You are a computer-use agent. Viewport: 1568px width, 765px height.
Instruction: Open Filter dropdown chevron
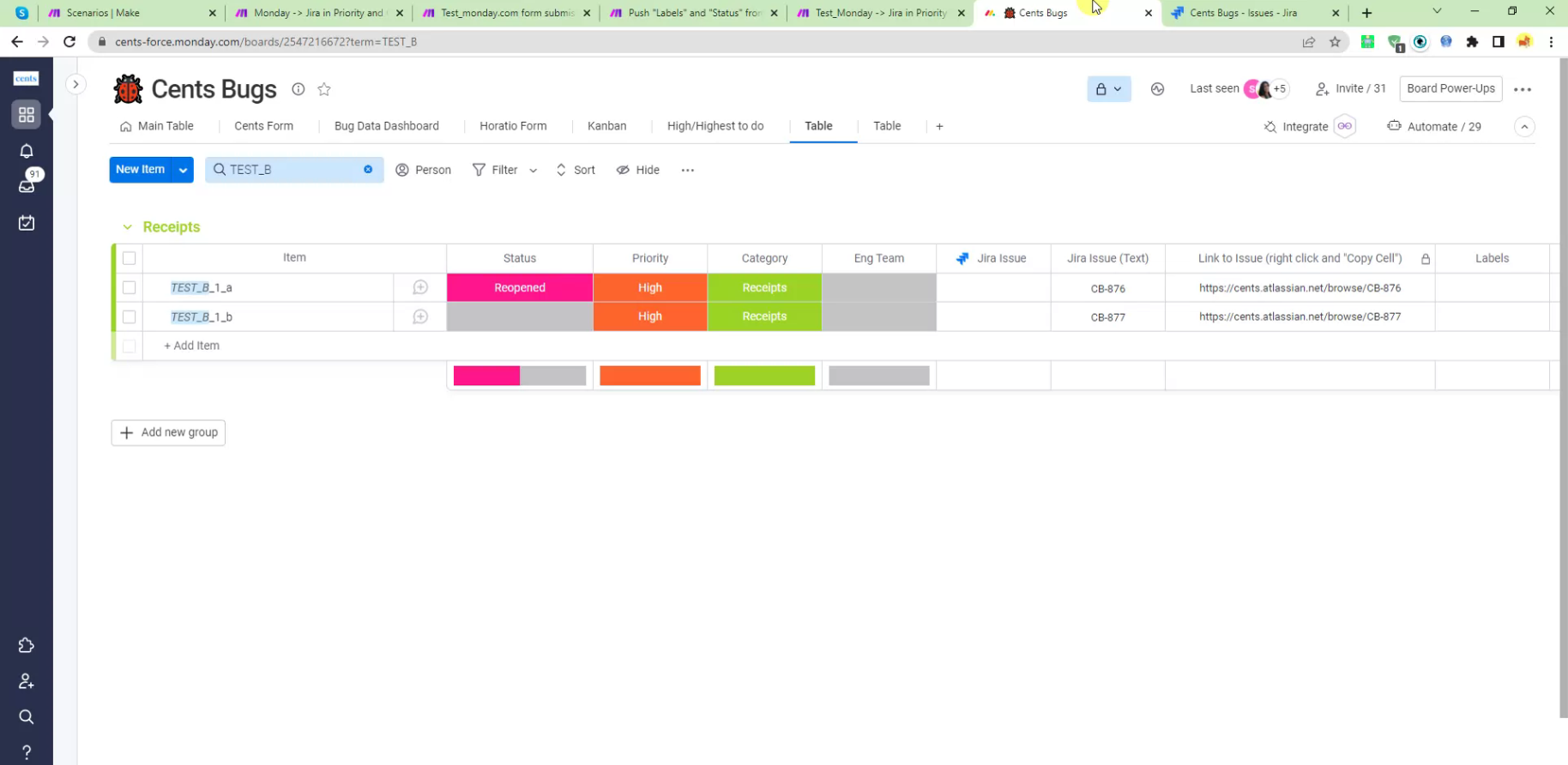533,170
